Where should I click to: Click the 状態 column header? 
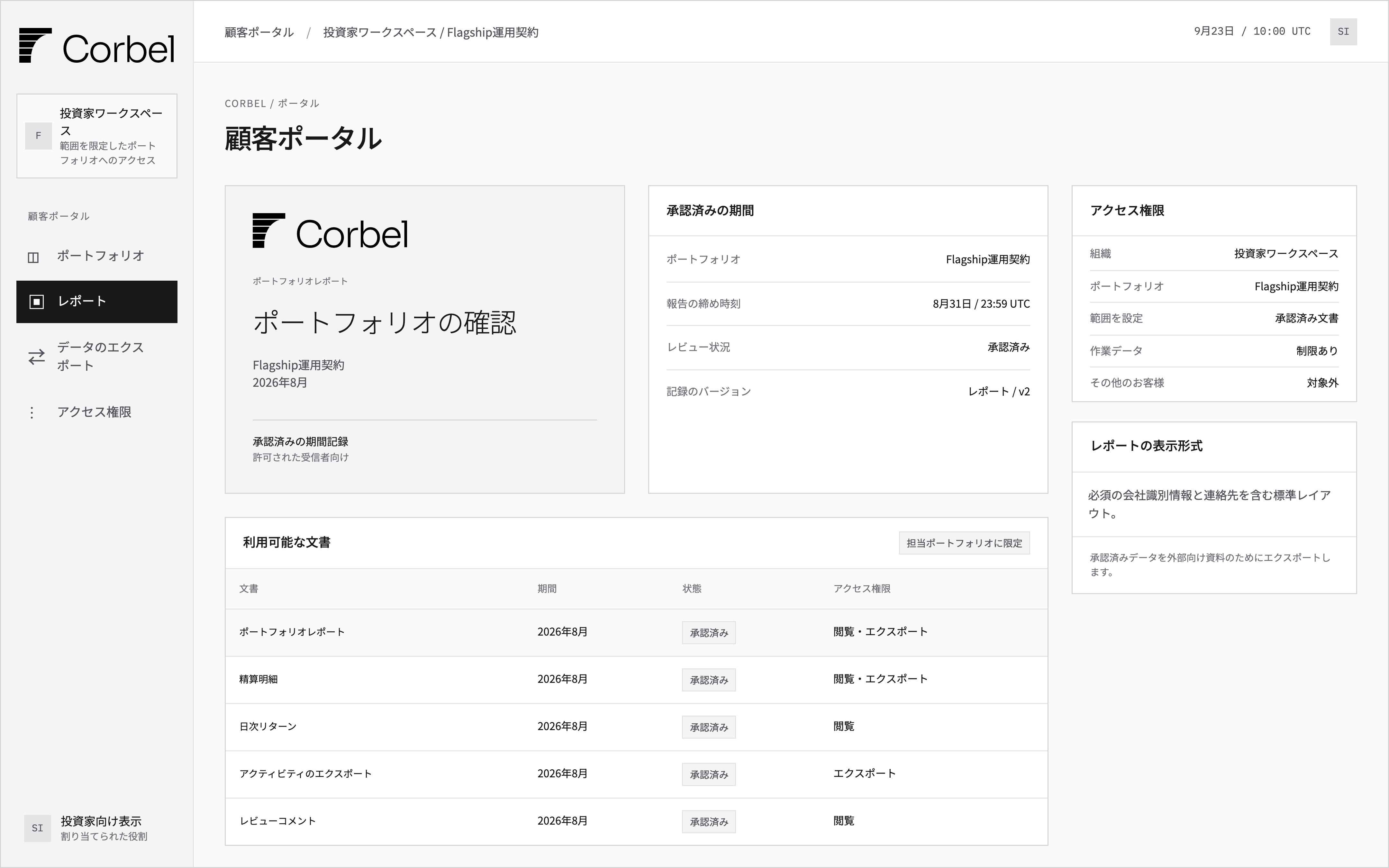[x=692, y=588]
